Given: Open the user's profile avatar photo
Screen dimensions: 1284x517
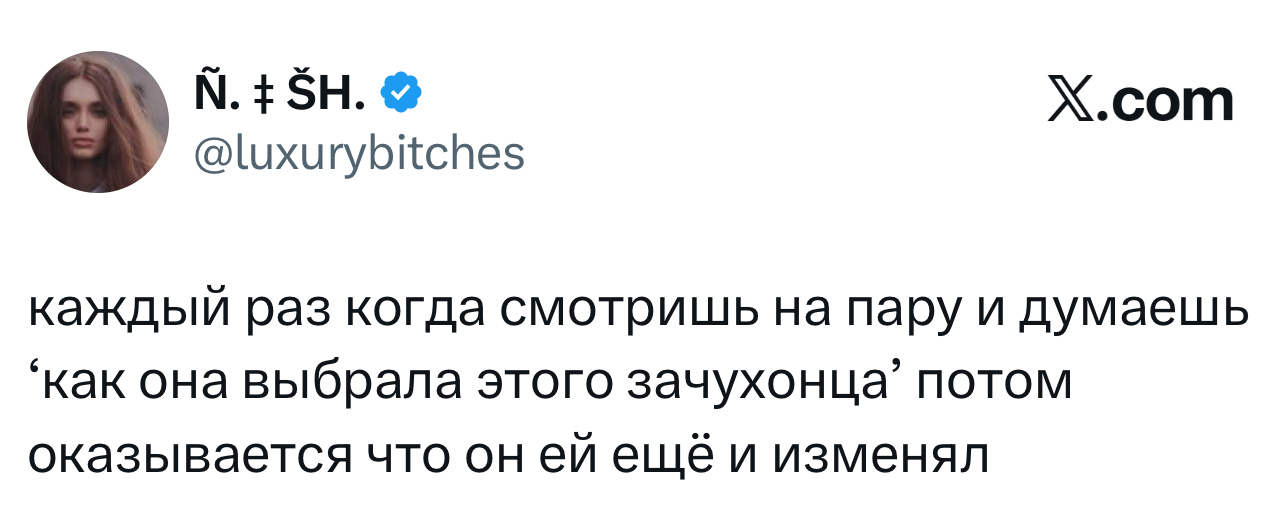Looking at the screenshot, I should click(x=98, y=122).
